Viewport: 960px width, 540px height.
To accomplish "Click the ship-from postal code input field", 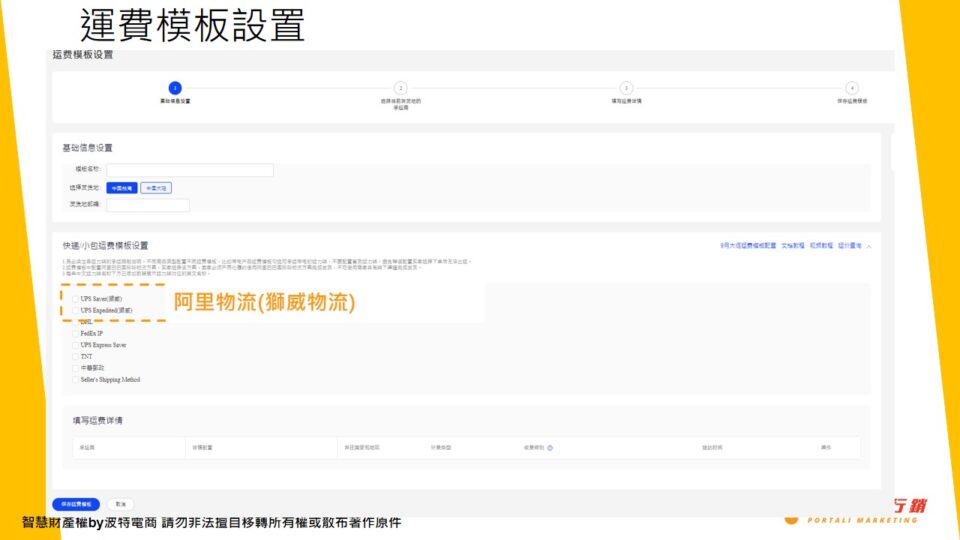I will [x=148, y=204].
